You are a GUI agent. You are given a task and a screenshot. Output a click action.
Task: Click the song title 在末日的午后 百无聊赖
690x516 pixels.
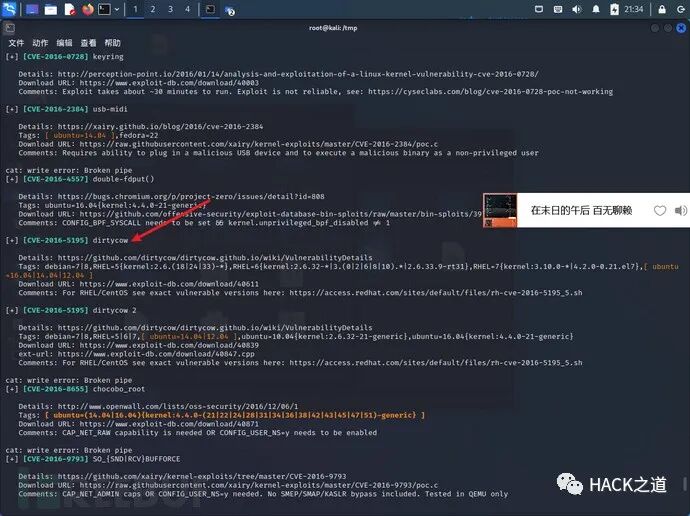581,211
